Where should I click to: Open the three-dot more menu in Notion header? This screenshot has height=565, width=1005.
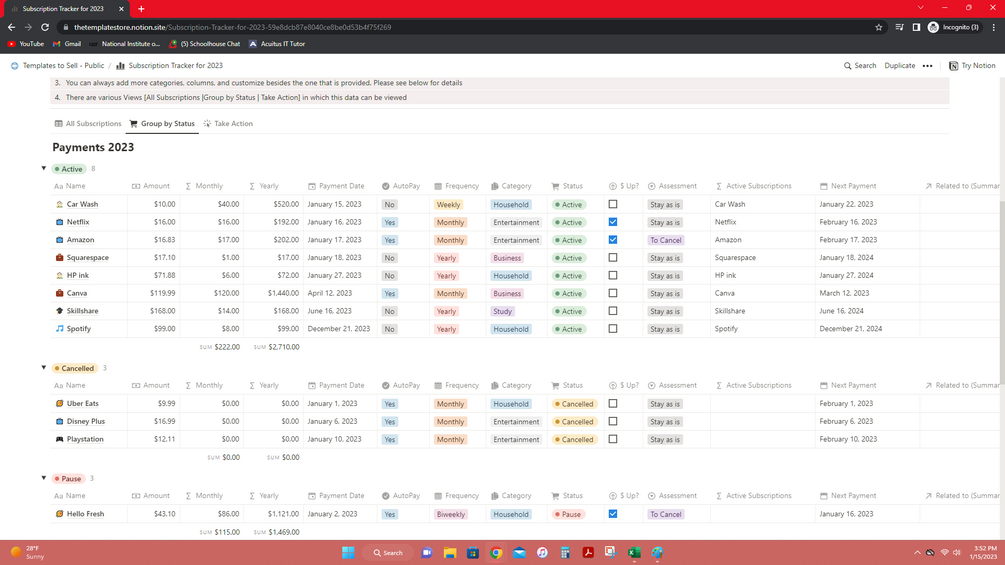pos(927,66)
